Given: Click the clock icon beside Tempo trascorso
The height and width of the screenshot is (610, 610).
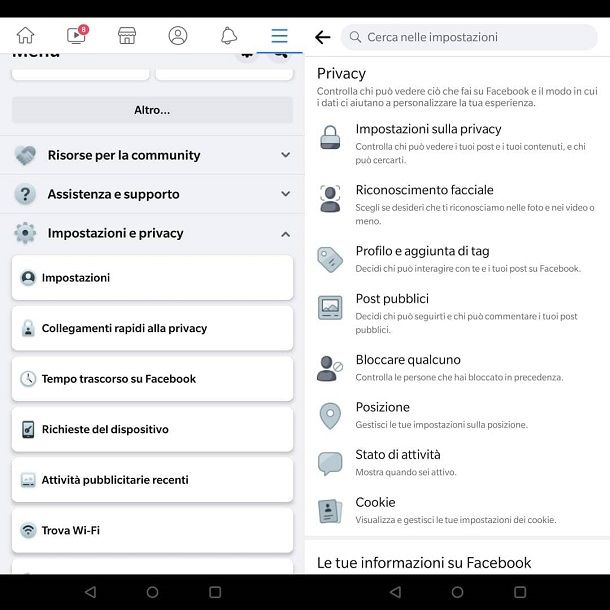Looking at the screenshot, I should 28,379.
